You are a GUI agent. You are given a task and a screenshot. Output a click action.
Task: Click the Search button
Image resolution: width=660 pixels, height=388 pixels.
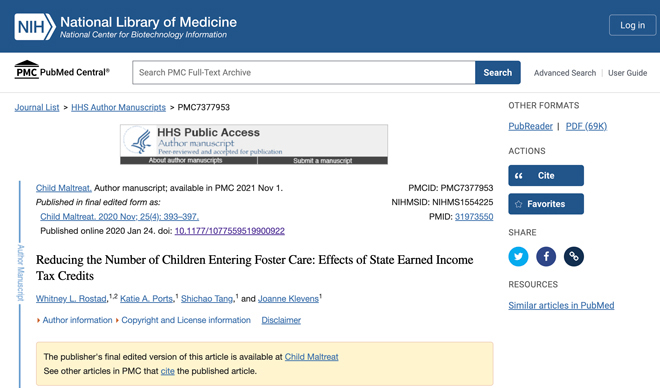click(498, 72)
